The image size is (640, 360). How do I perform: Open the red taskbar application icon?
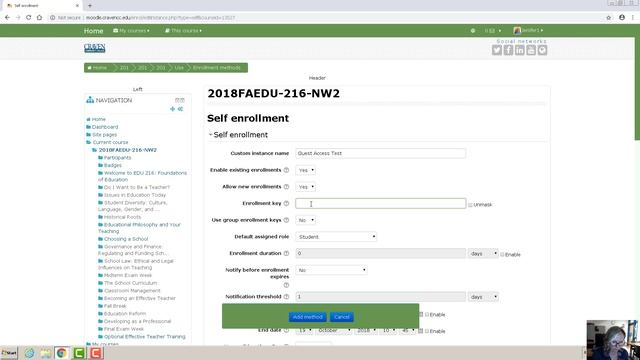(x=96, y=353)
